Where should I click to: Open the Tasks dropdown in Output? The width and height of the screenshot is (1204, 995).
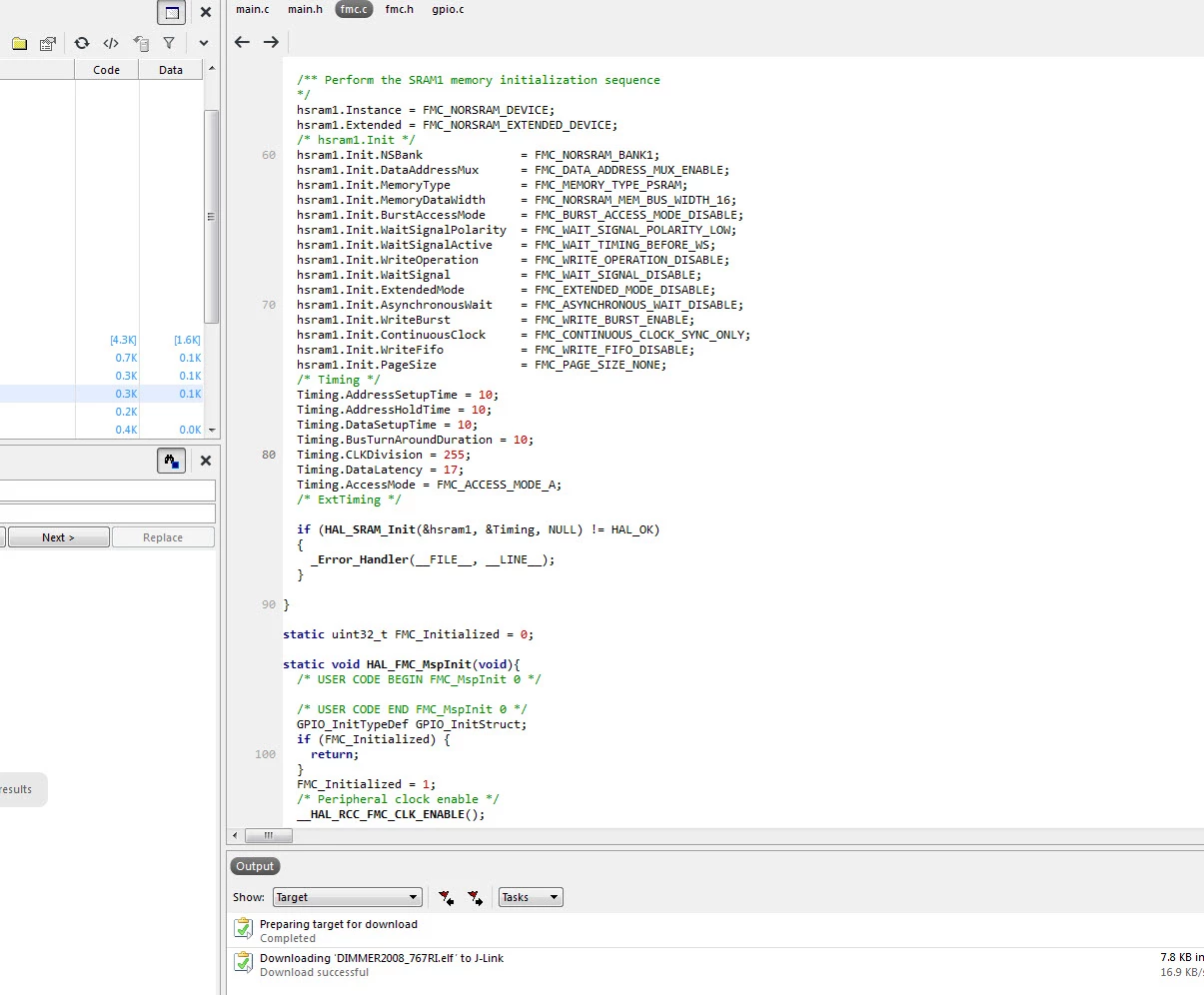pos(531,897)
